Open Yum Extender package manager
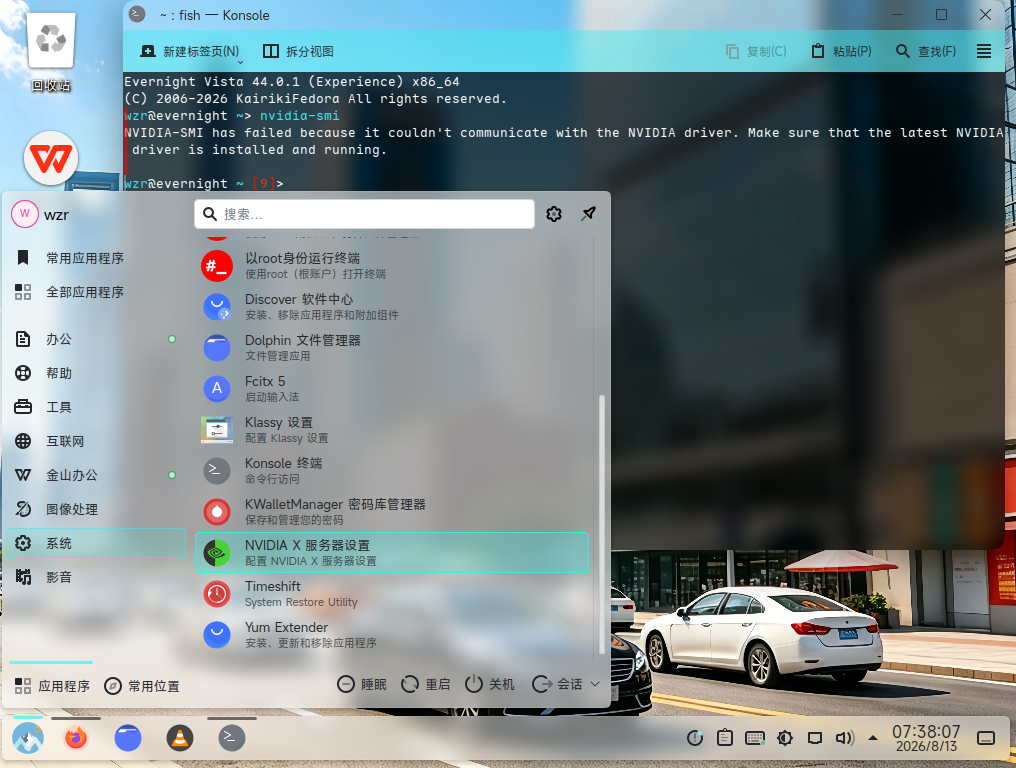1016x768 pixels. pos(391,634)
